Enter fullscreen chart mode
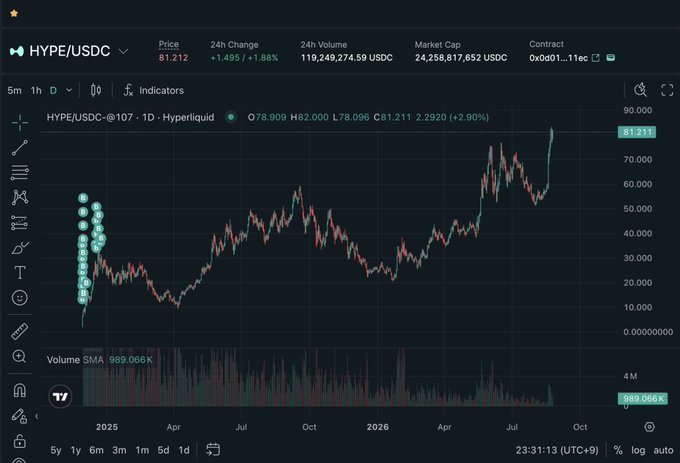Screen dimensions: 680x463 tap(667, 90)
